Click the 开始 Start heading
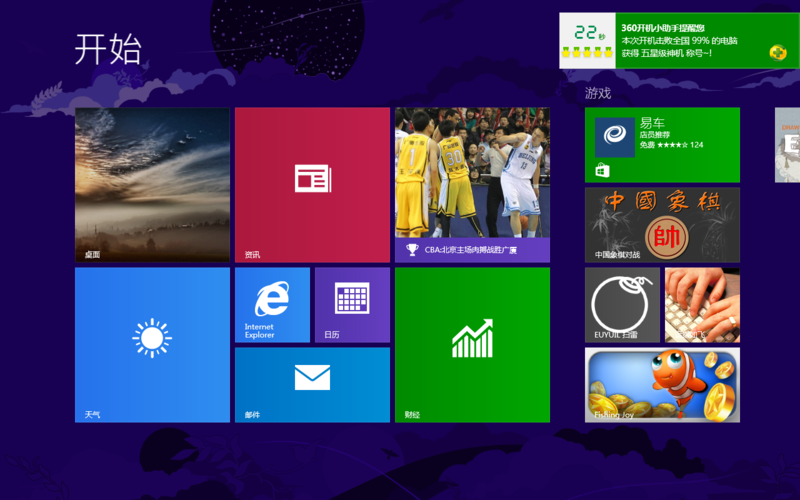Viewport: 800px width, 500px height. pos(108,49)
